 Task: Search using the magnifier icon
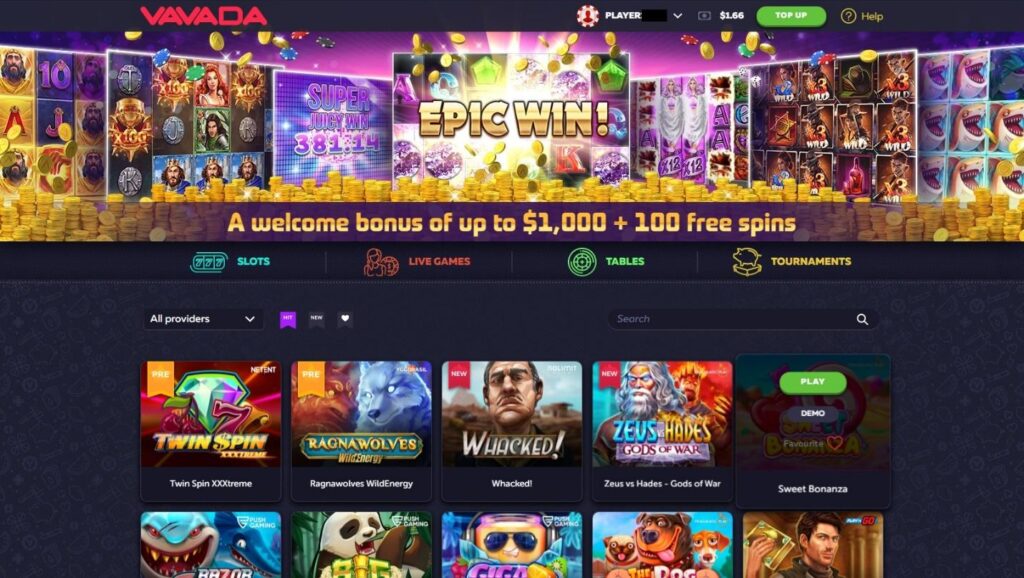(862, 319)
